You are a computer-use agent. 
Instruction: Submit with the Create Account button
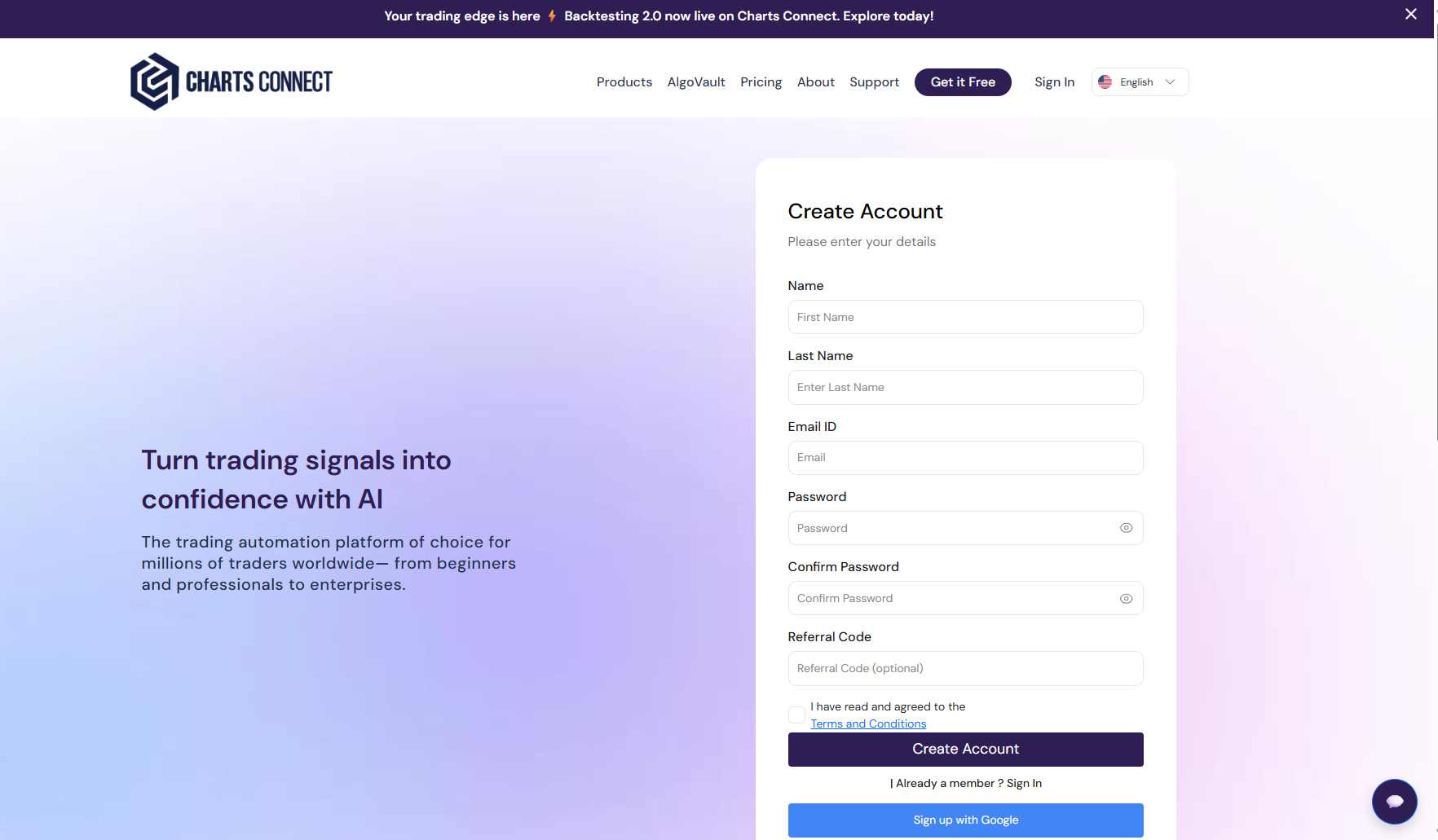965,750
